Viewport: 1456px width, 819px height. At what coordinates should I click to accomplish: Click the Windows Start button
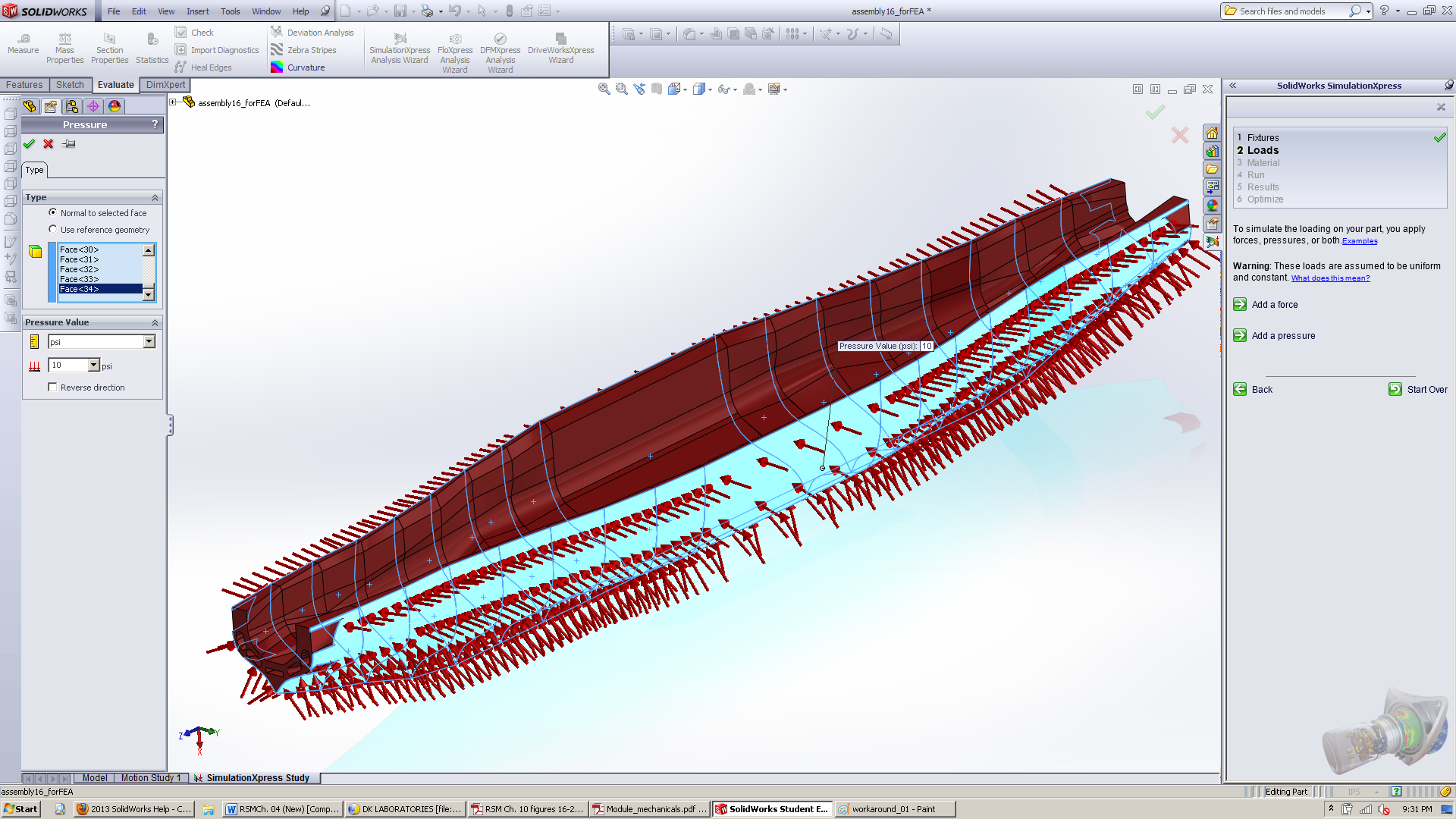coord(20,809)
